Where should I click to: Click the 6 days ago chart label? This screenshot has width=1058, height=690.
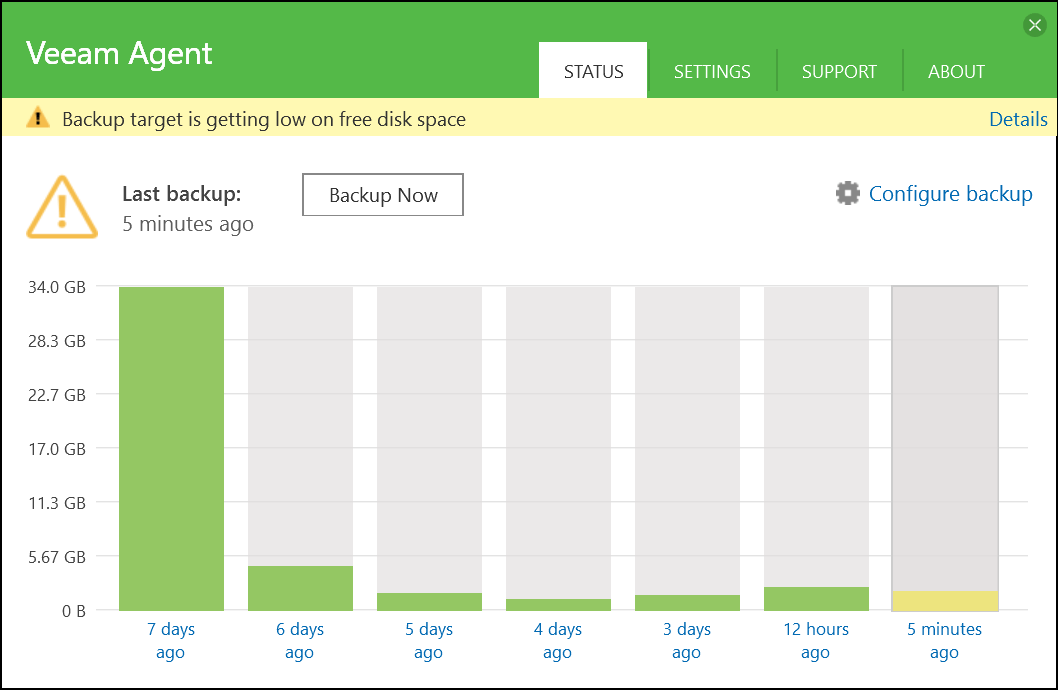(299, 640)
